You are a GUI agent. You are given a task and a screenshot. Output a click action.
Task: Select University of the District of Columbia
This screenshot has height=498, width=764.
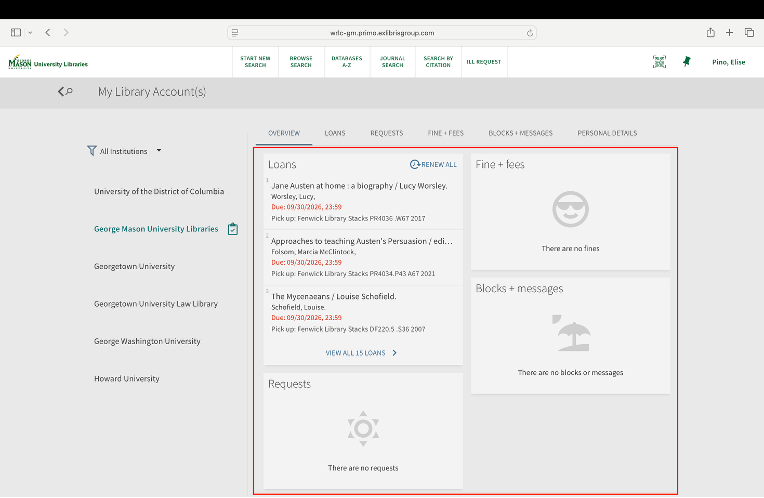pos(159,192)
